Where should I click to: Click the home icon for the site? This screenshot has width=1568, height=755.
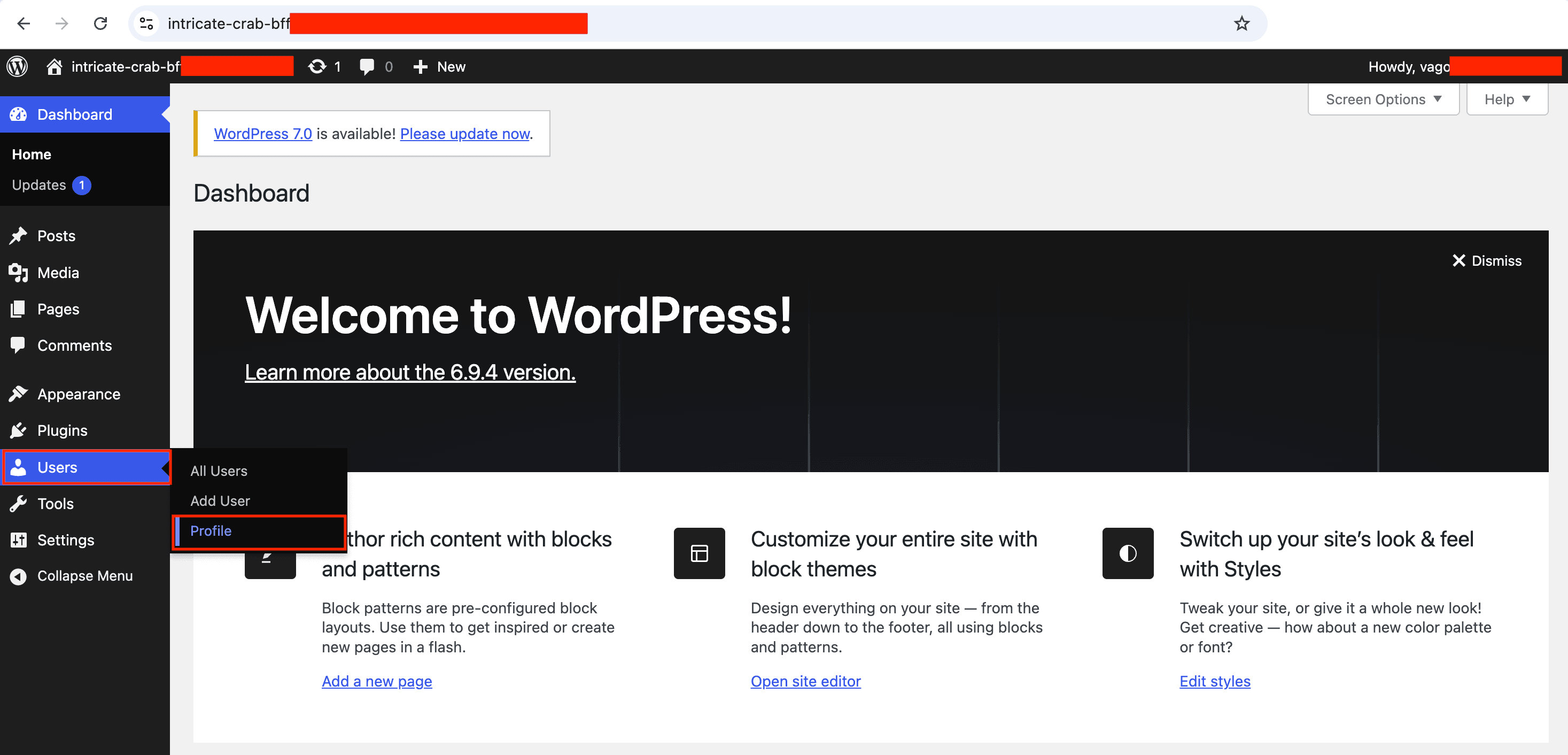(54, 66)
